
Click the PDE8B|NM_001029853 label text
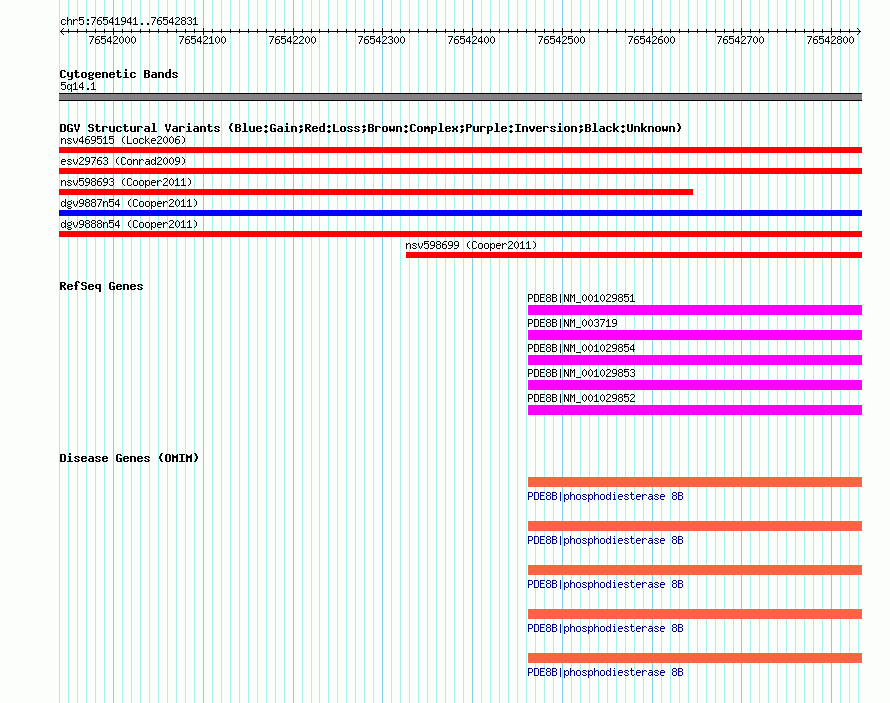coord(581,373)
